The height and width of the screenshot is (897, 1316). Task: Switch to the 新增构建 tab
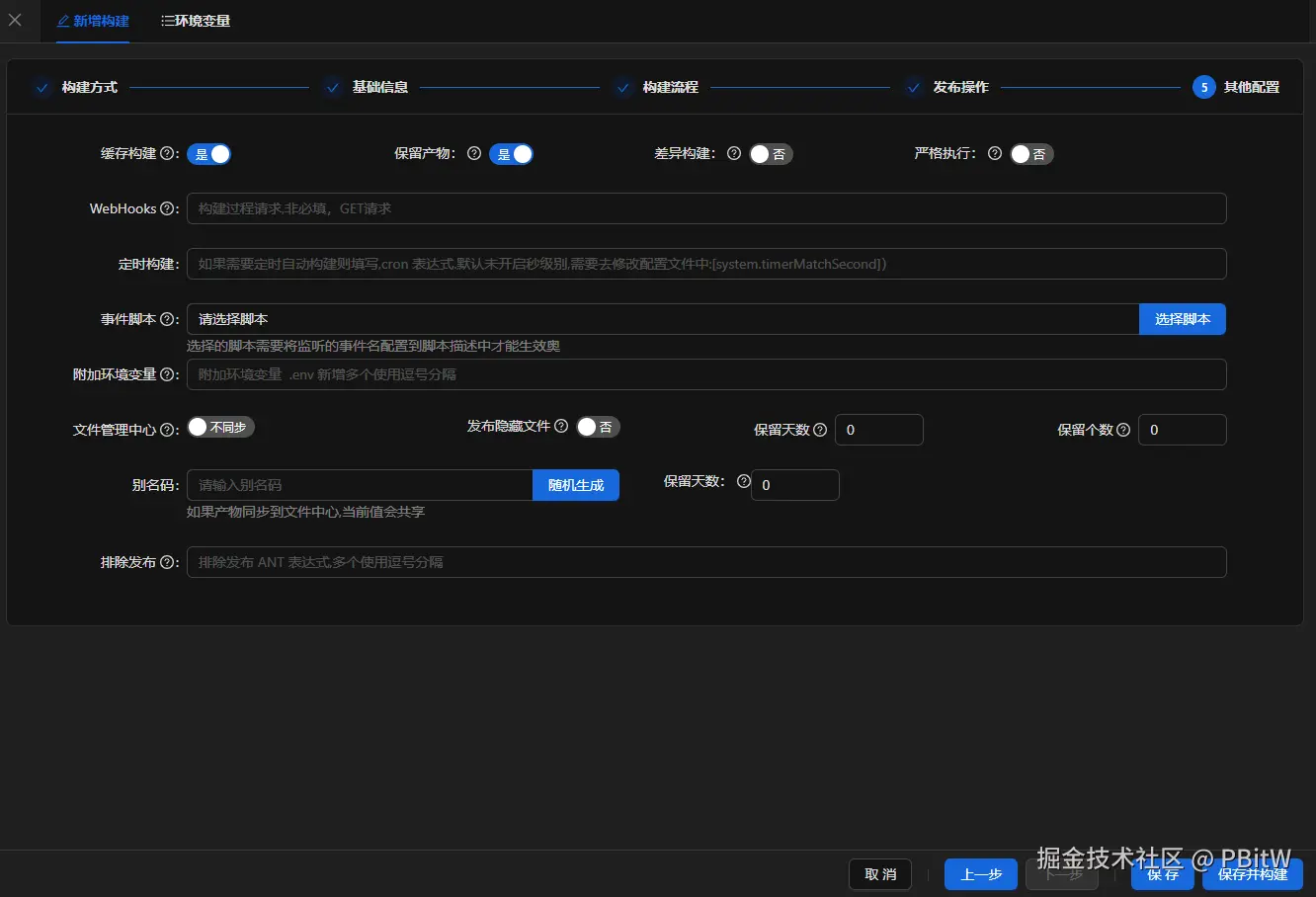93,21
